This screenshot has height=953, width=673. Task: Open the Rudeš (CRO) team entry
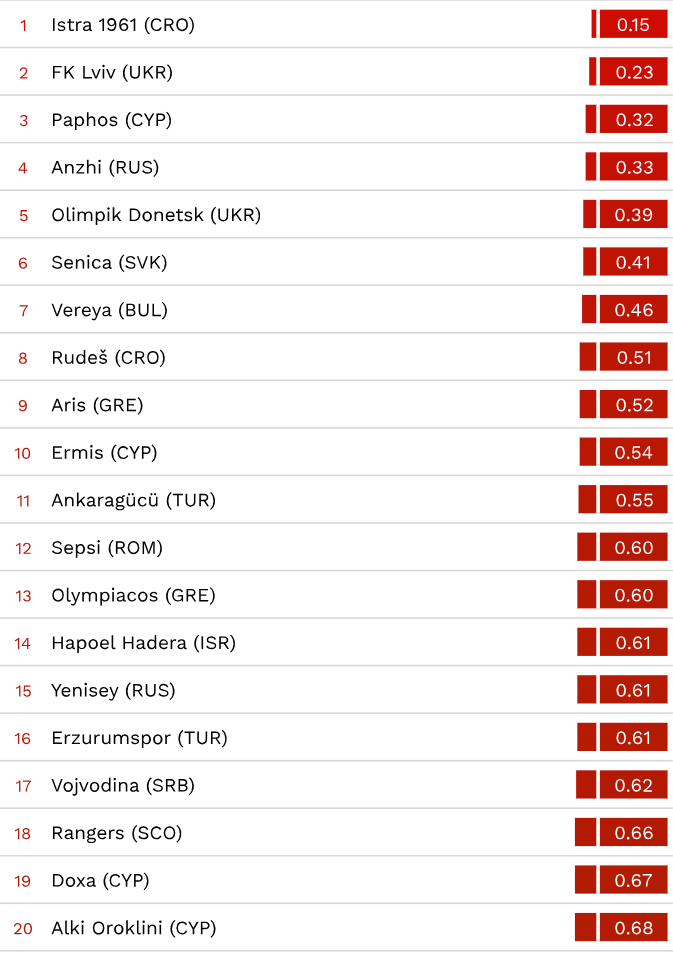[x=108, y=358]
